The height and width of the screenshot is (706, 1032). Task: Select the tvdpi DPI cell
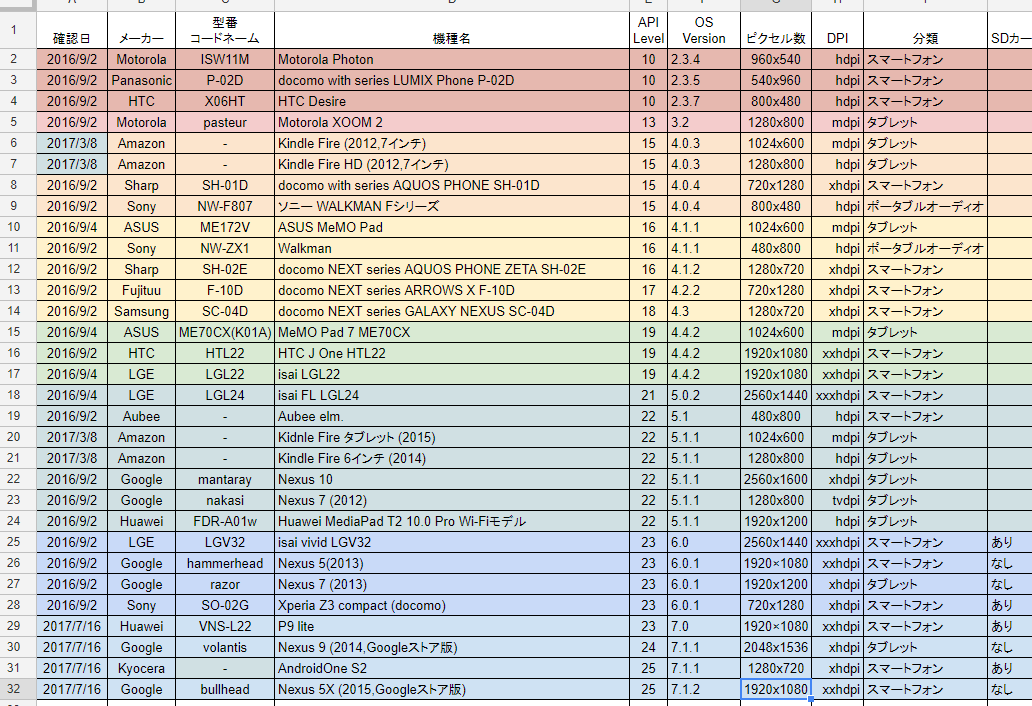click(837, 500)
